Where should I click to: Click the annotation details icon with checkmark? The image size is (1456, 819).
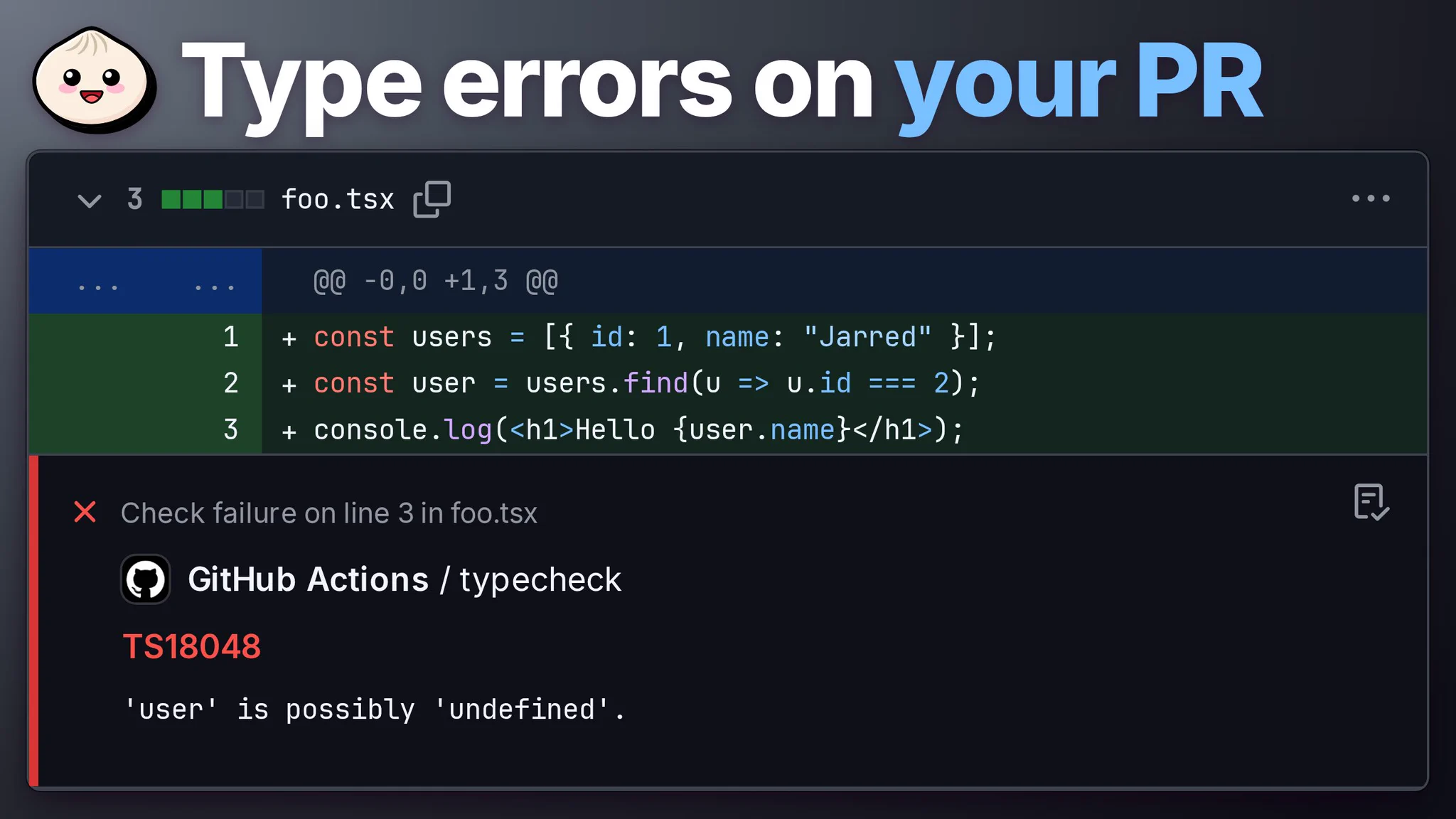pyautogui.click(x=1371, y=503)
